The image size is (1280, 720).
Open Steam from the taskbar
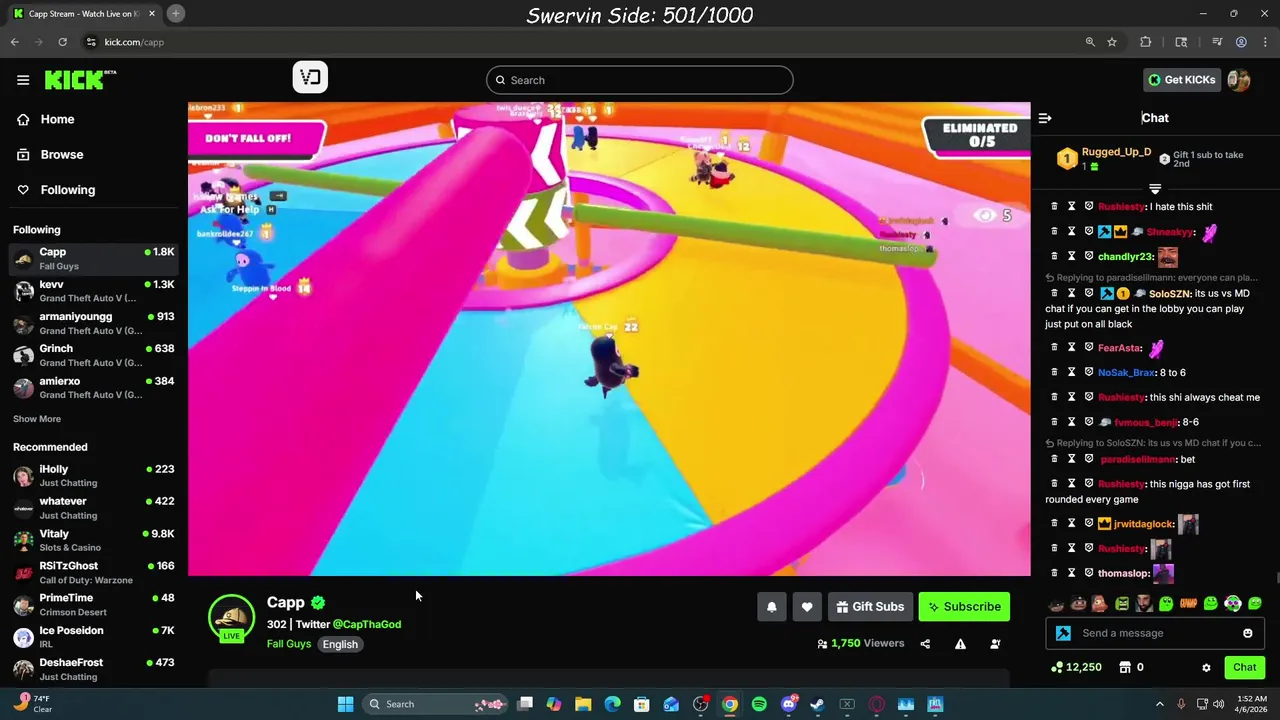click(x=817, y=704)
